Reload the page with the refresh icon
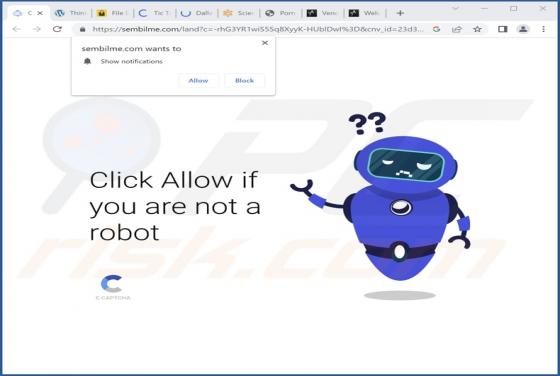The height and width of the screenshot is (376, 560). tap(57, 29)
